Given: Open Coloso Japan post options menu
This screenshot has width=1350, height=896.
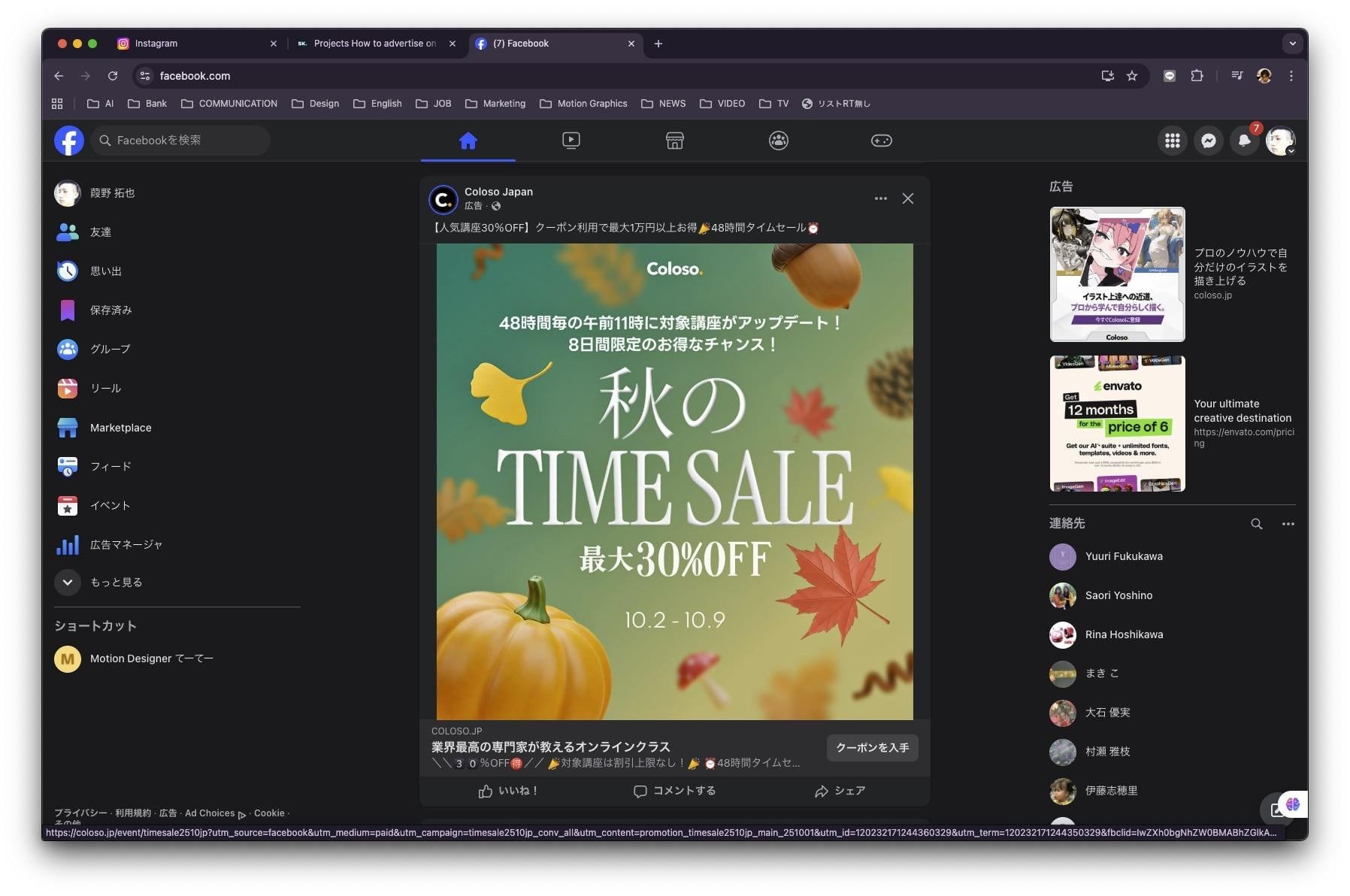Looking at the screenshot, I should [881, 198].
